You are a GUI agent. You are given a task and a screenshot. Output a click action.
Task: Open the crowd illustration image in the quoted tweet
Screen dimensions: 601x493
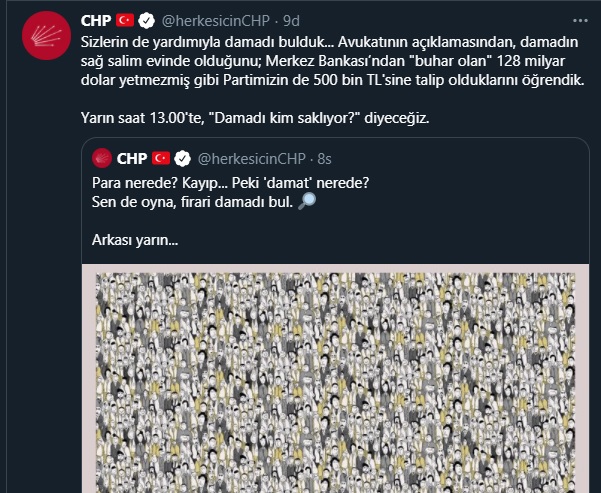pyautogui.click(x=335, y=378)
